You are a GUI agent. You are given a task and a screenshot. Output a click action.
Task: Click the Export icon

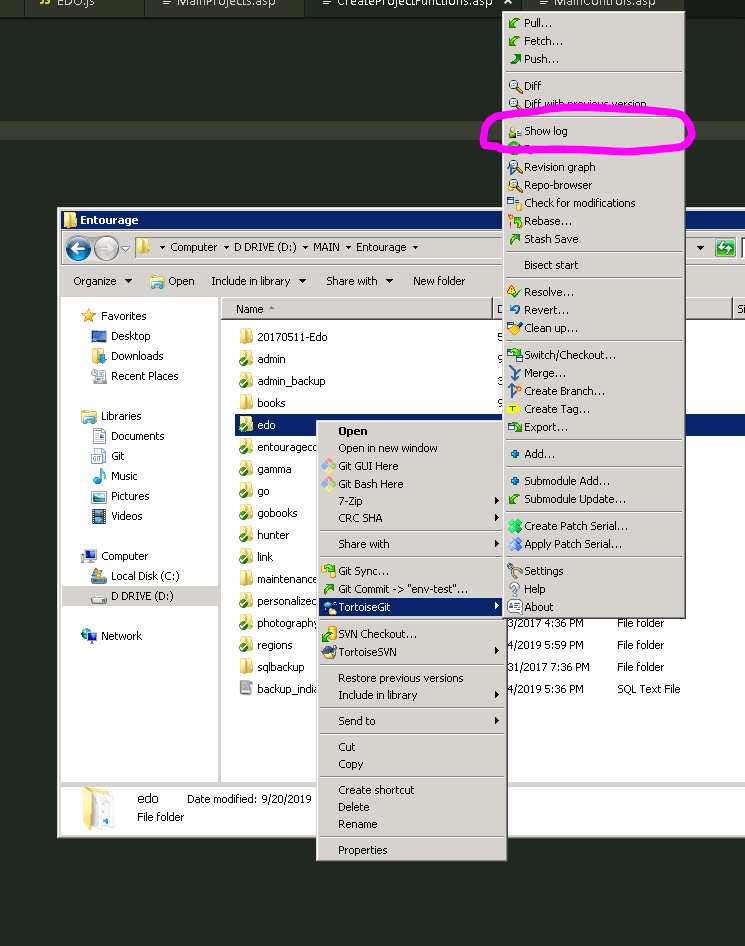pos(514,427)
